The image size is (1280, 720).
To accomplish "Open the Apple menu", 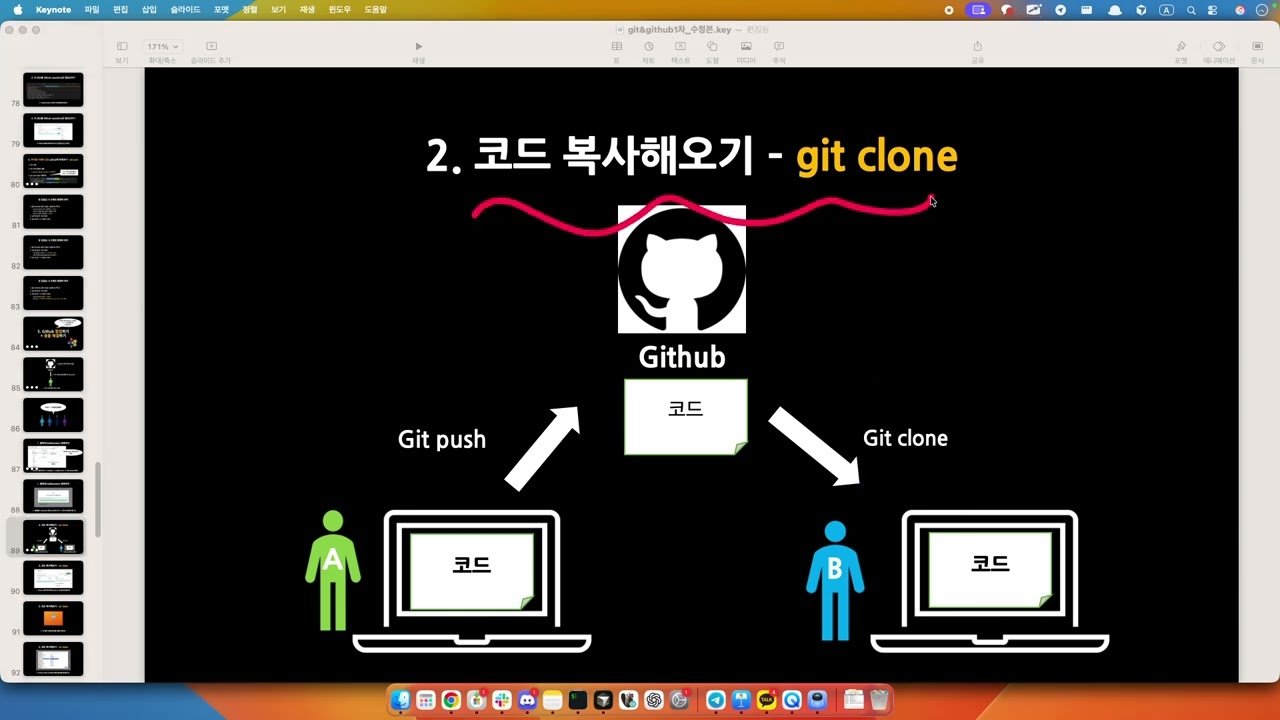I will pos(17,9).
